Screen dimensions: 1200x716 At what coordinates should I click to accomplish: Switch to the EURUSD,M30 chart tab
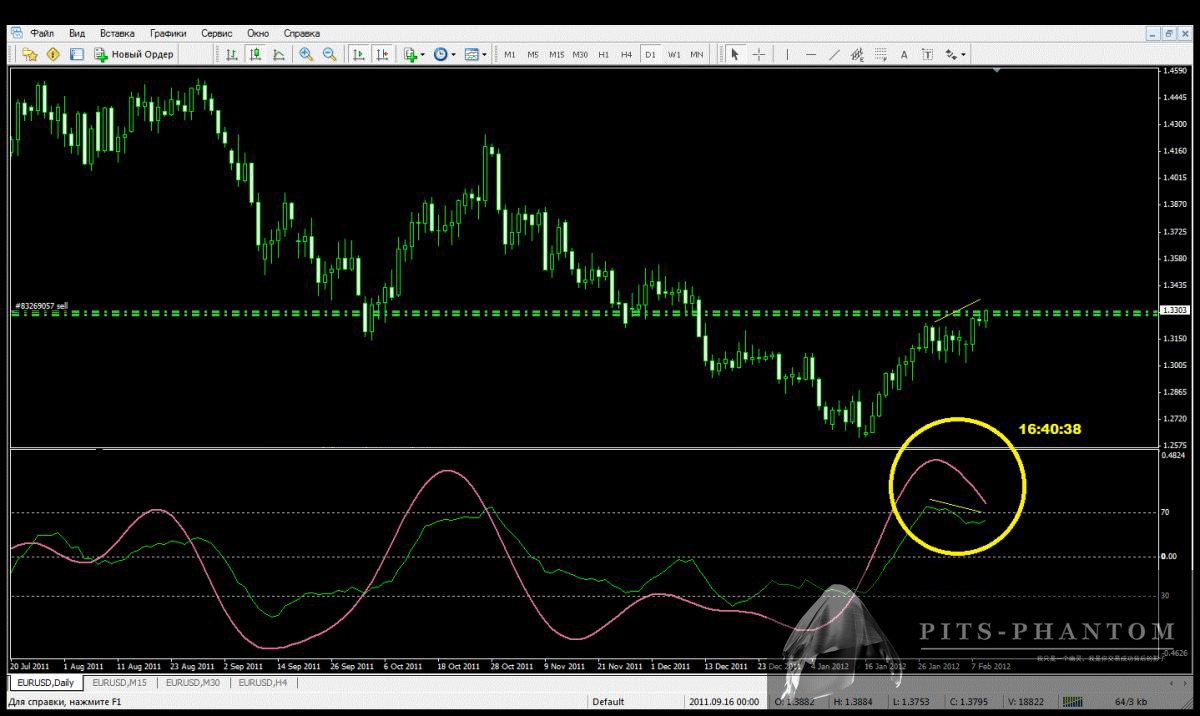194,683
